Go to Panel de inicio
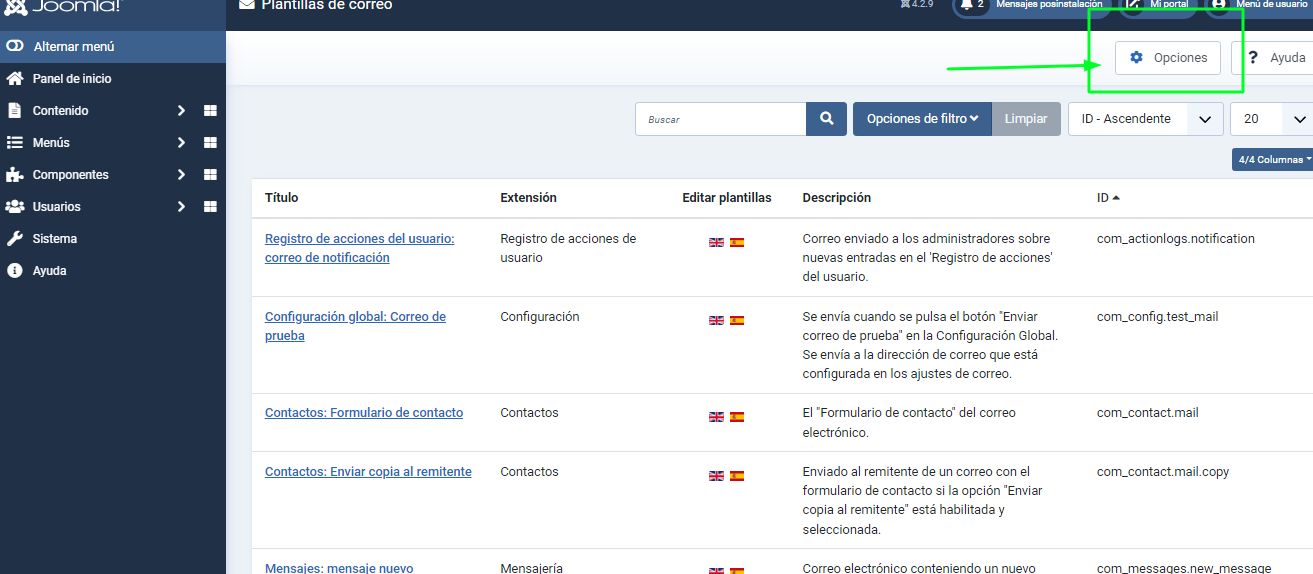The height and width of the screenshot is (574, 1313). [x=71, y=79]
